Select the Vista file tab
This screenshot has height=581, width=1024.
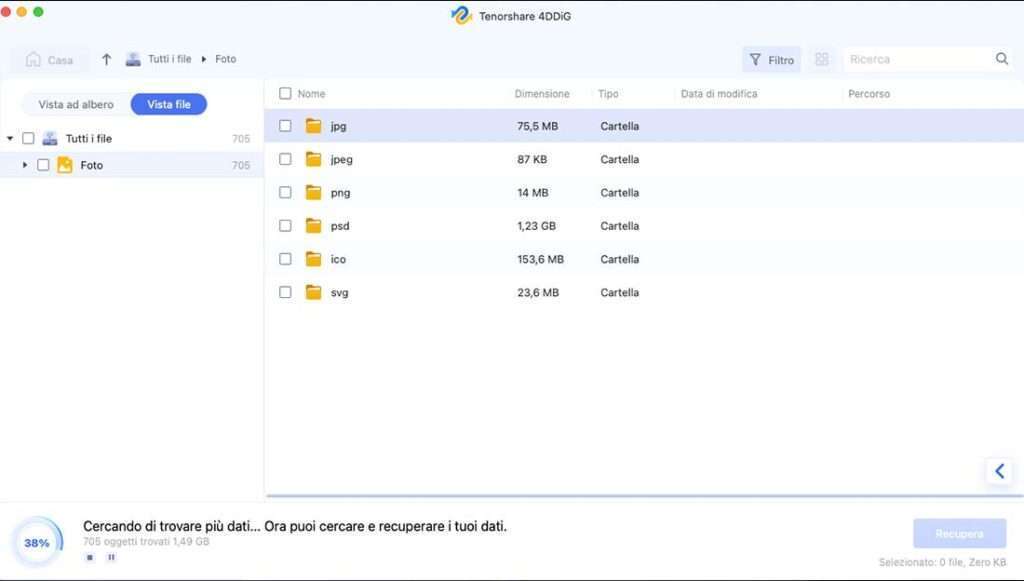(168, 104)
